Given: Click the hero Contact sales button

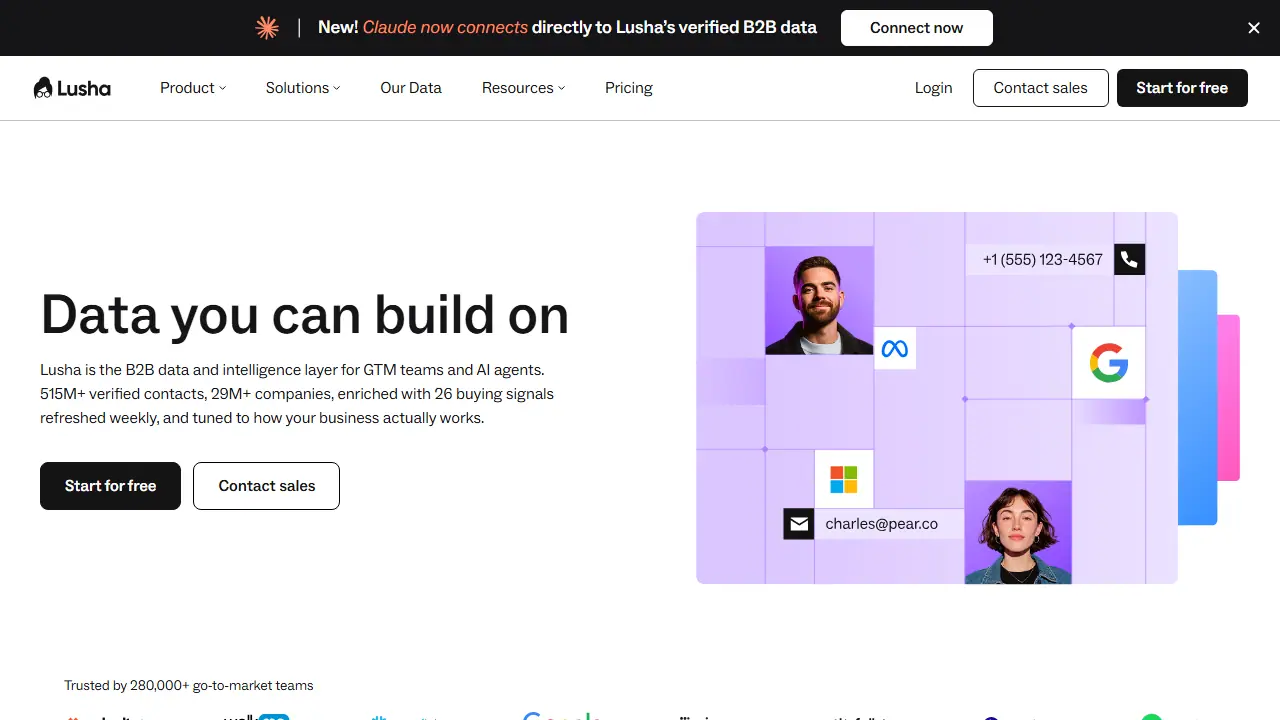Looking at the screenshot, I should point(266,486).
